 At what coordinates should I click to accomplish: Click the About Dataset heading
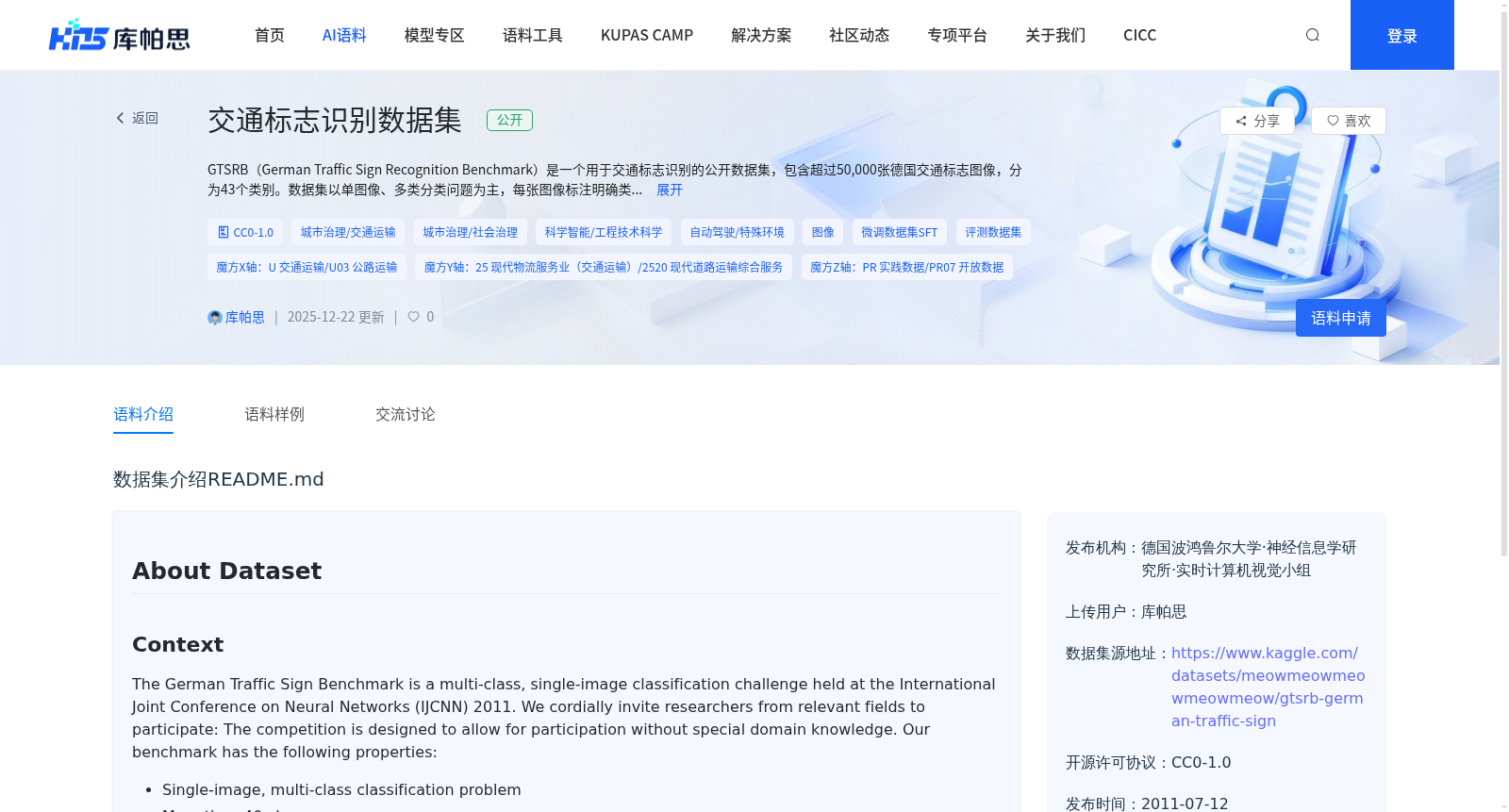pos(227,571)
